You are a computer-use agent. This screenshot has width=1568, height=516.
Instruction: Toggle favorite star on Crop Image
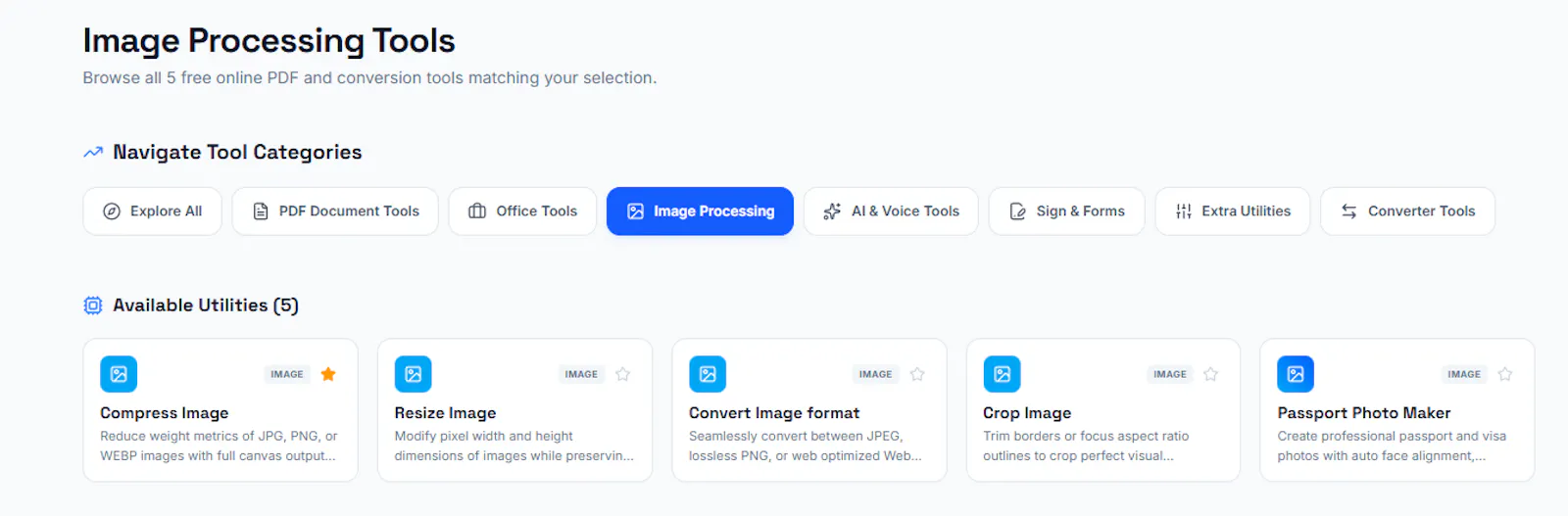click(x=1211, y=374)
